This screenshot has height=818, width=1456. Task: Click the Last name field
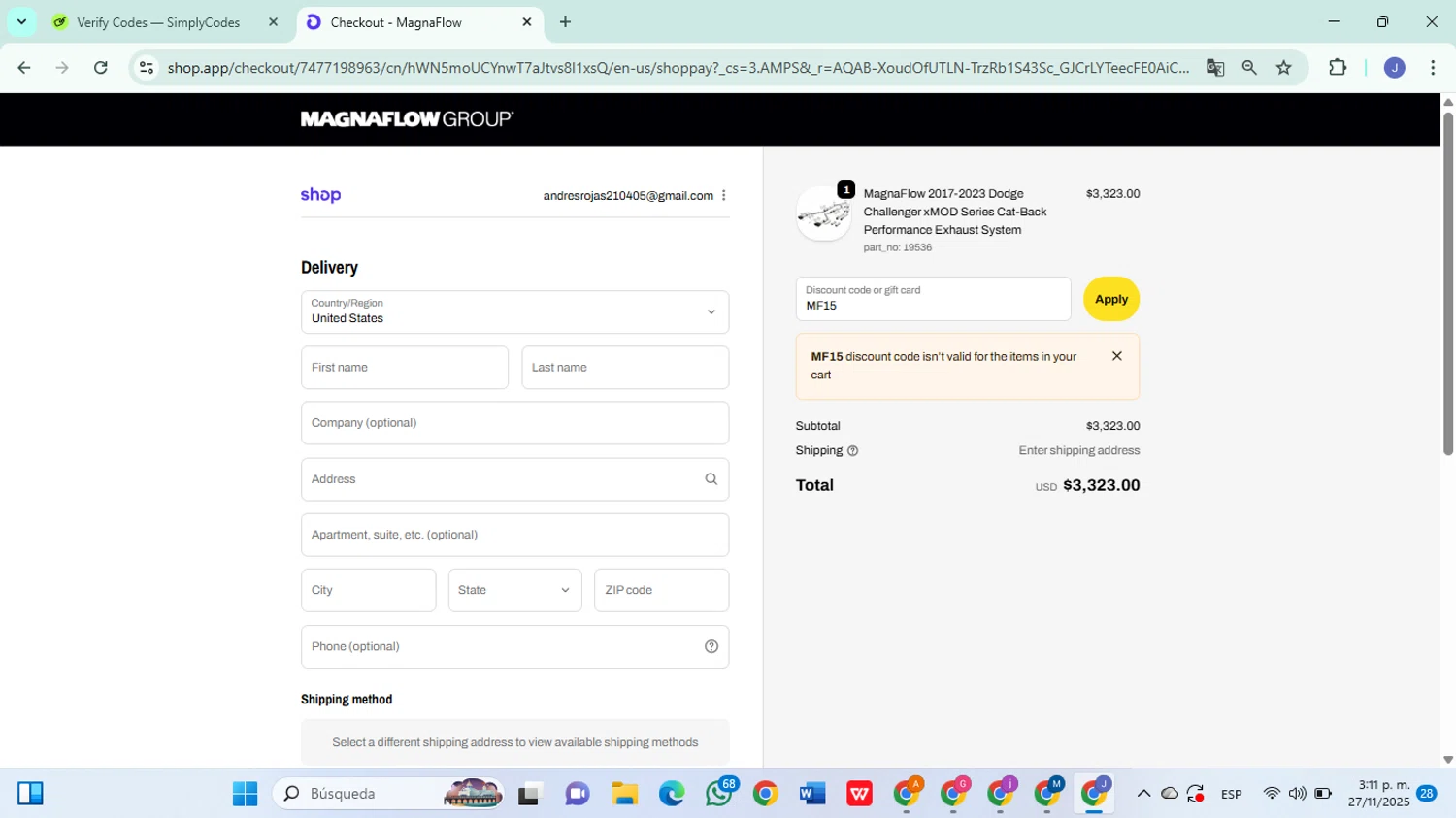(625, 368)
